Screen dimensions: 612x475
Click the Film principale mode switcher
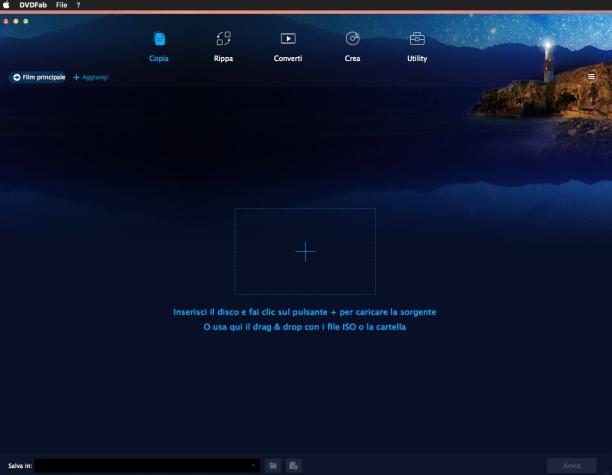pyautogui.click(x=39, y=77)
